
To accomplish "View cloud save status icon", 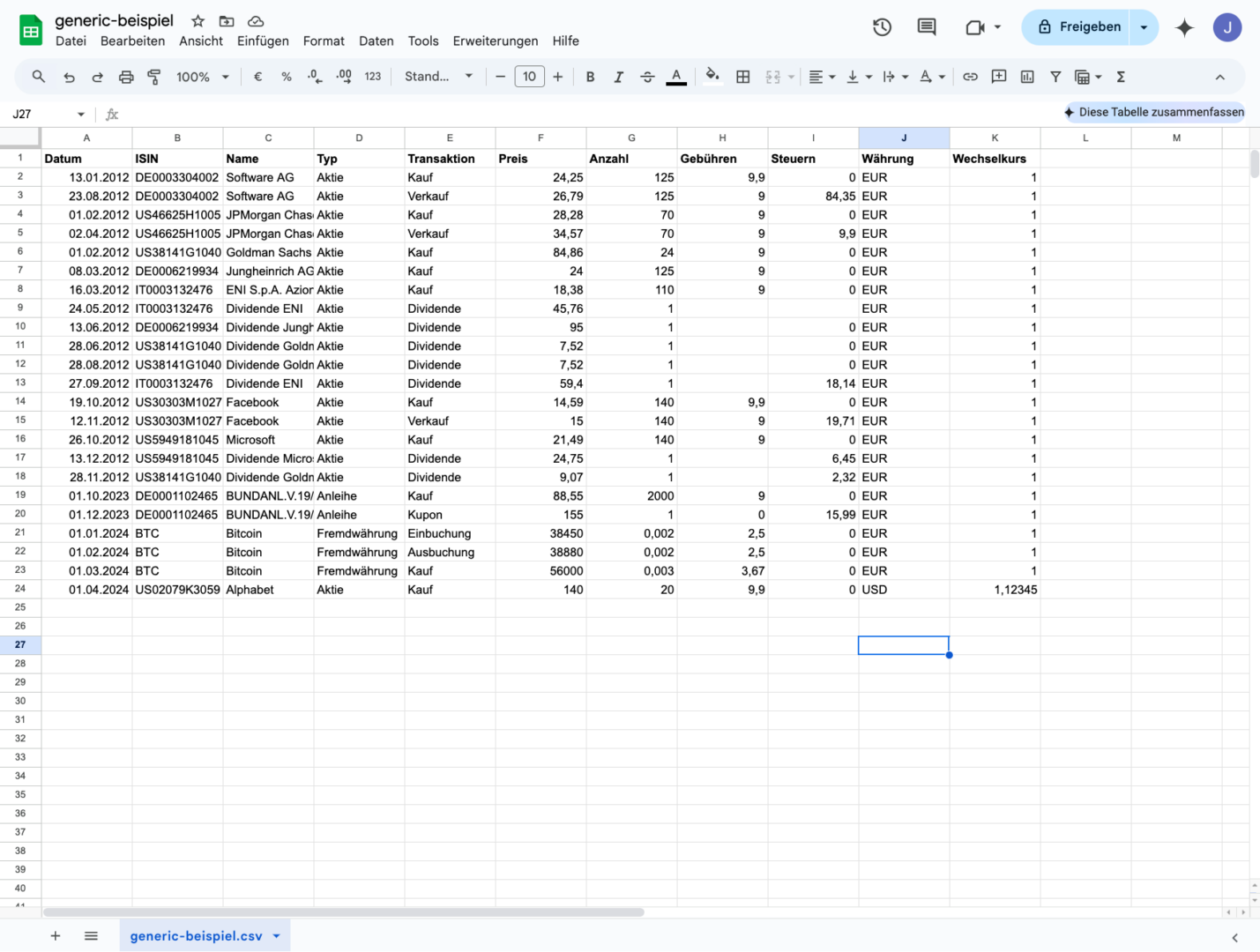I will (x=256, y=20).
